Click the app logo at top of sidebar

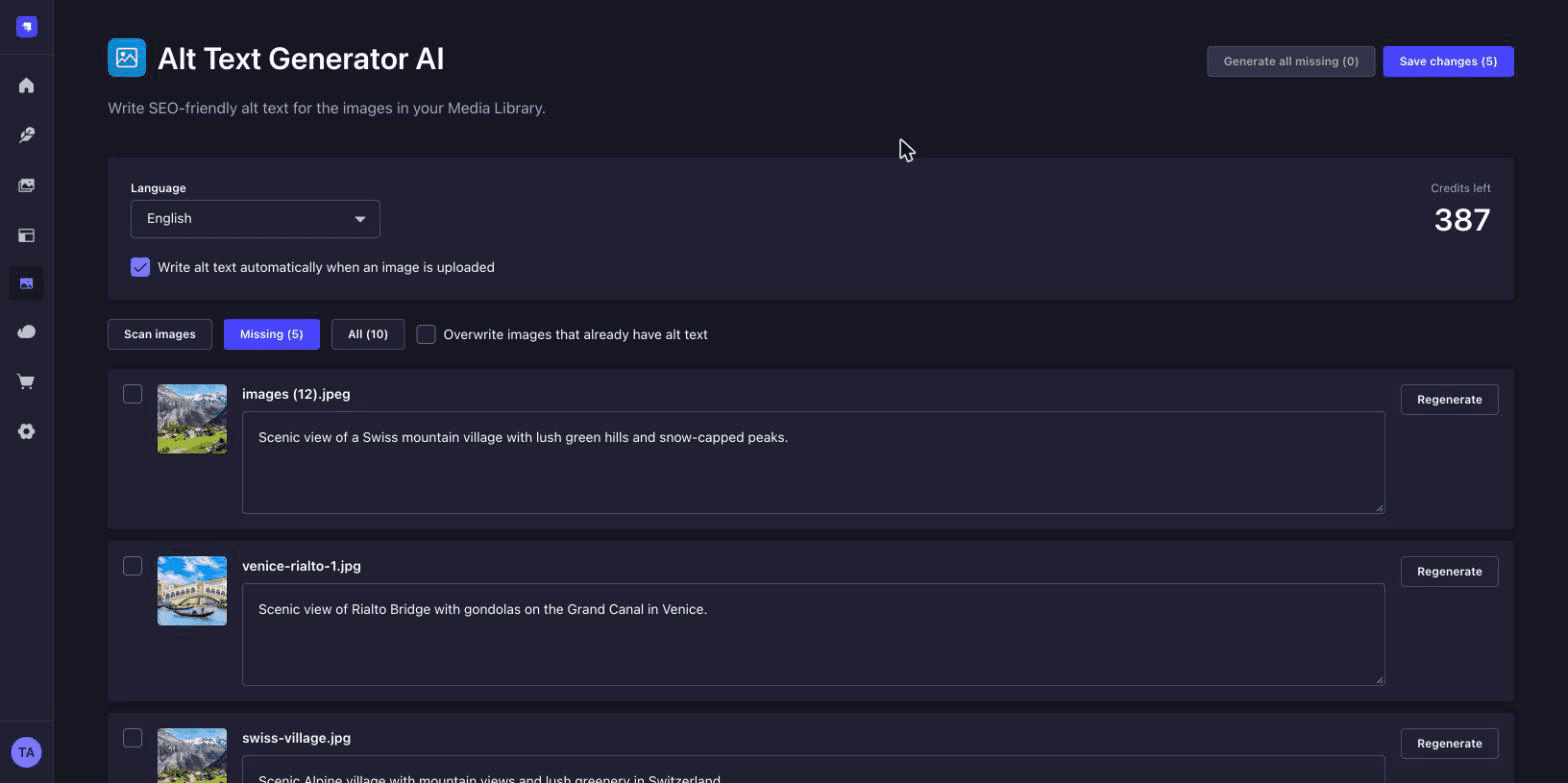tap(27, 27)
